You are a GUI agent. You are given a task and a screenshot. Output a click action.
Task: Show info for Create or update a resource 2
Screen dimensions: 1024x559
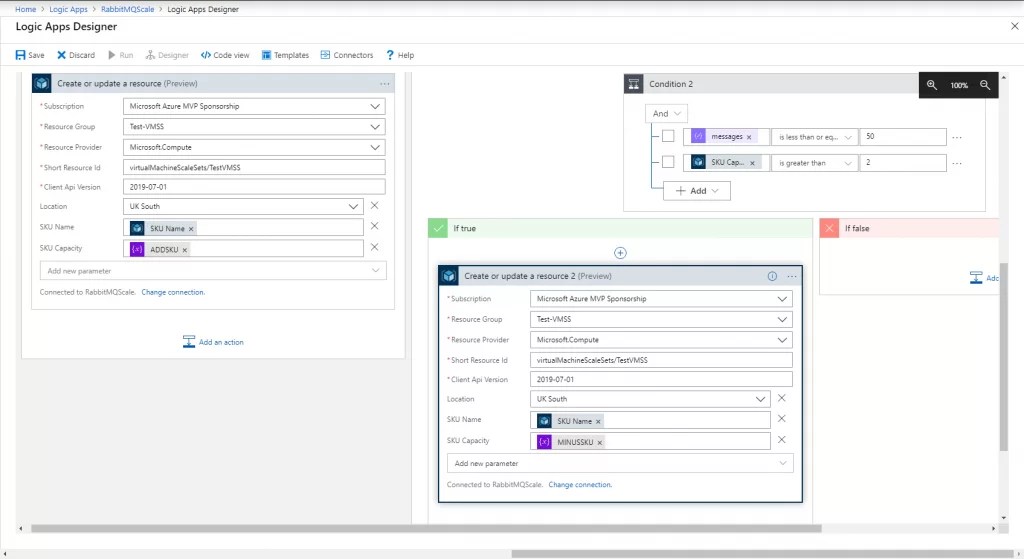coord(772,276)
